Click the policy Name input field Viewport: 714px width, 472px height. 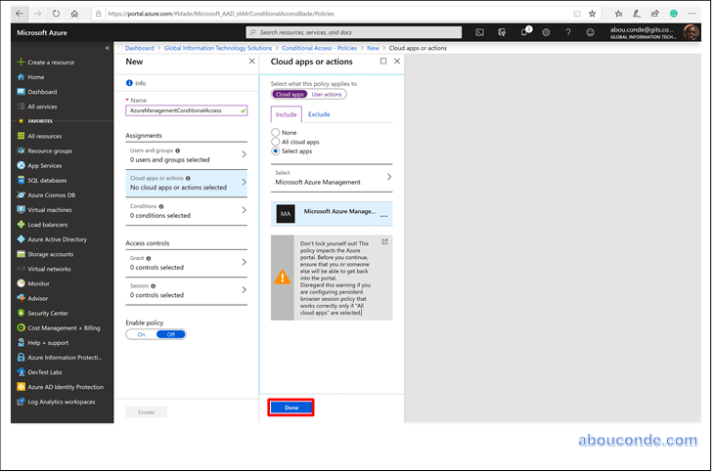click(x=183, y=110)
